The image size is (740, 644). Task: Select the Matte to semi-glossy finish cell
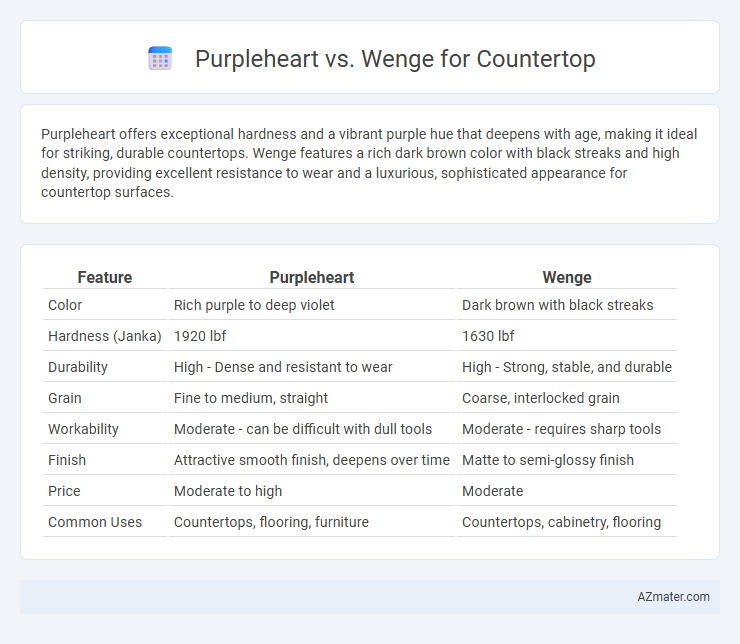[547, 460]
